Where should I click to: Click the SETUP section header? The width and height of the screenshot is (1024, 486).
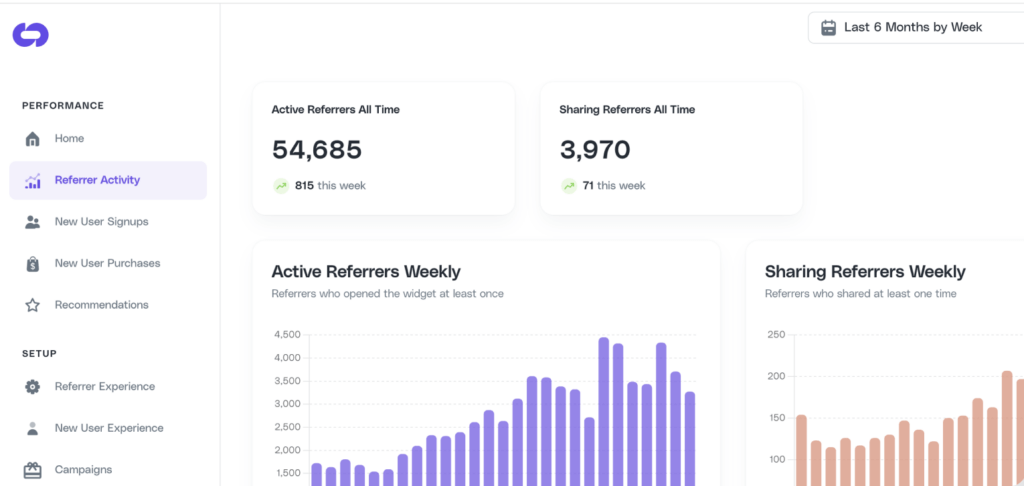(39, 353)
